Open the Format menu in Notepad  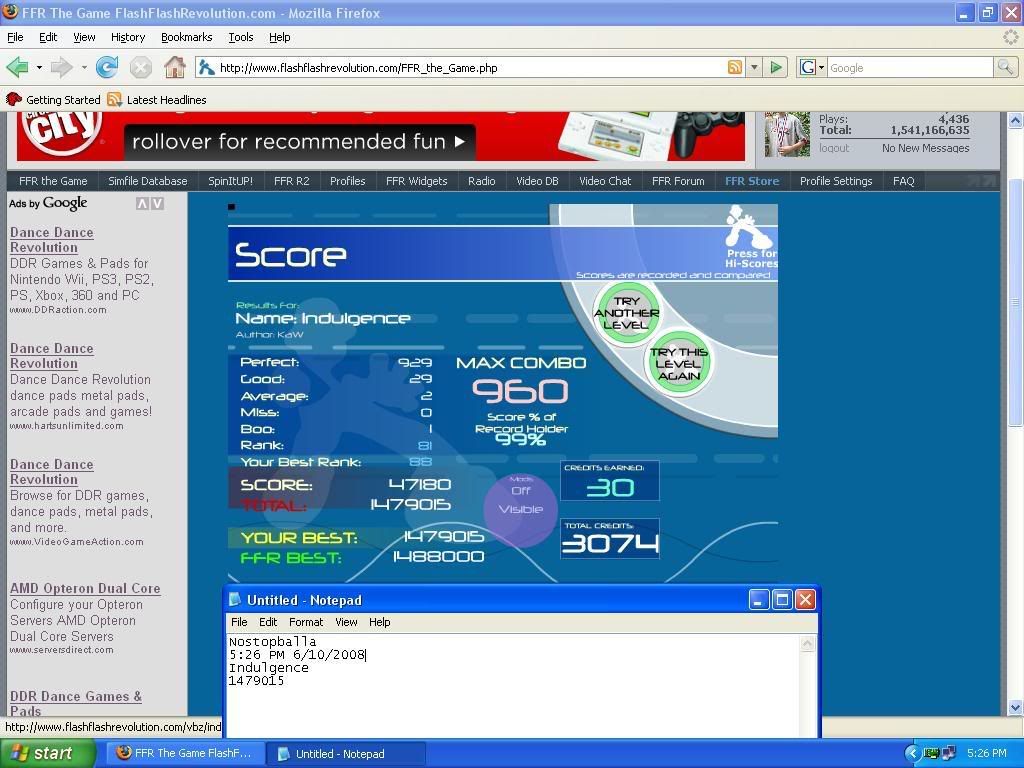coord(305,622)
